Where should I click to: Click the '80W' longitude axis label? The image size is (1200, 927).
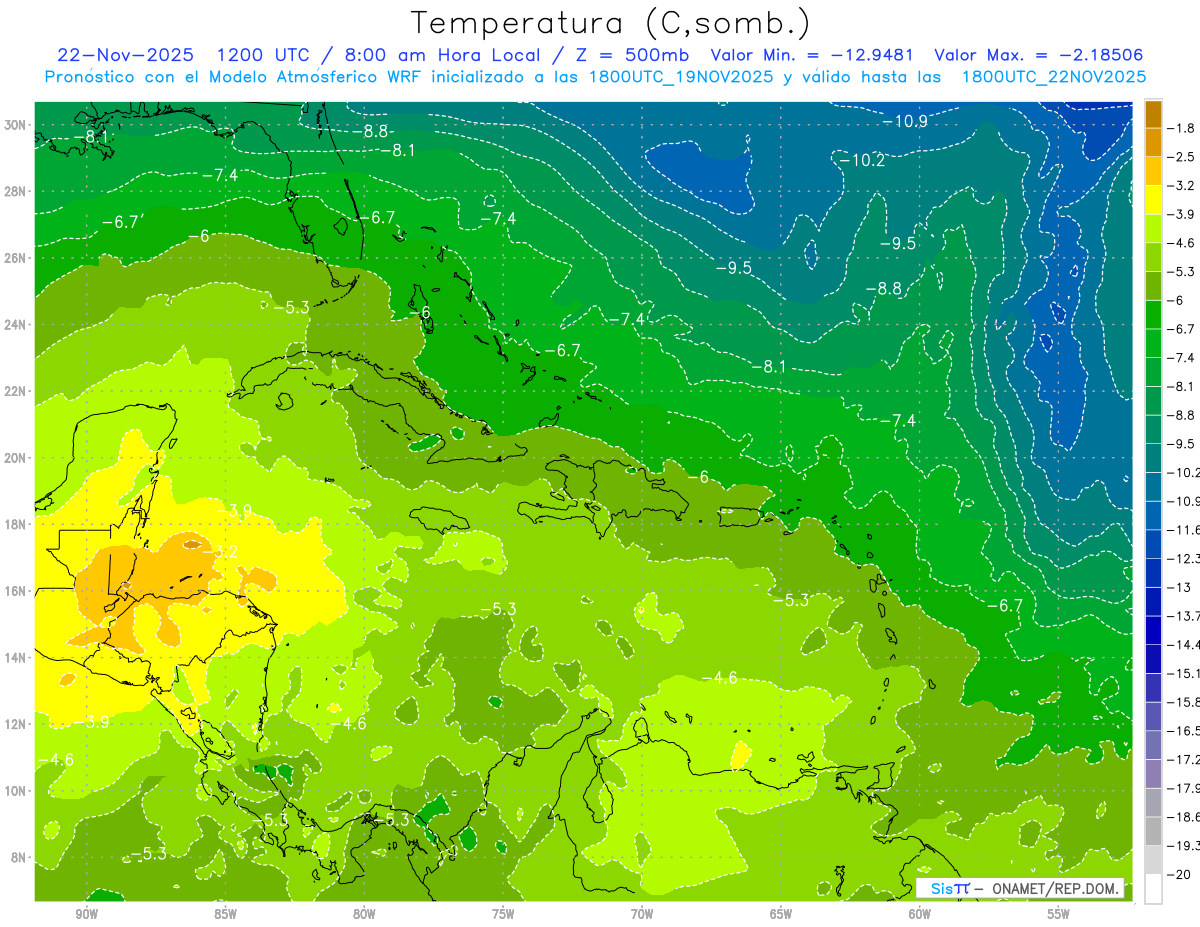364,914
